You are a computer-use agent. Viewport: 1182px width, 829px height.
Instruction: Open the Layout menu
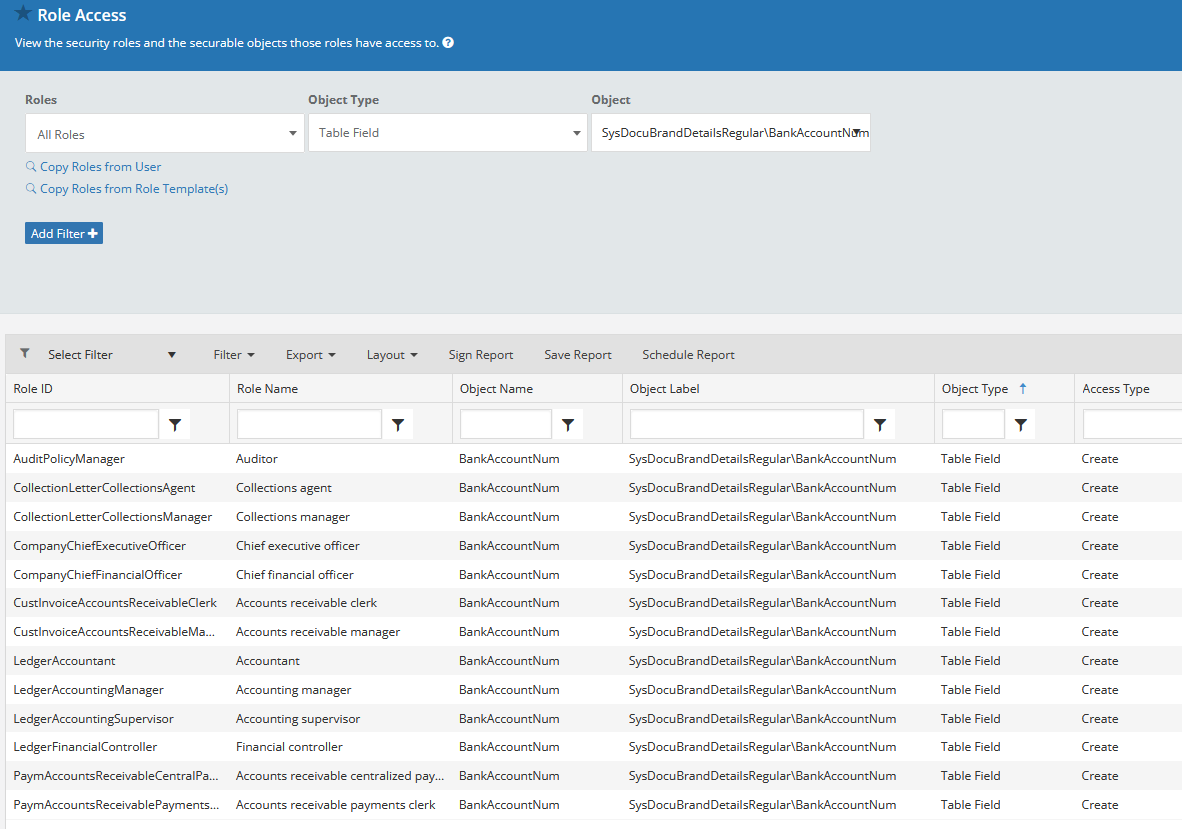point(391,355)
